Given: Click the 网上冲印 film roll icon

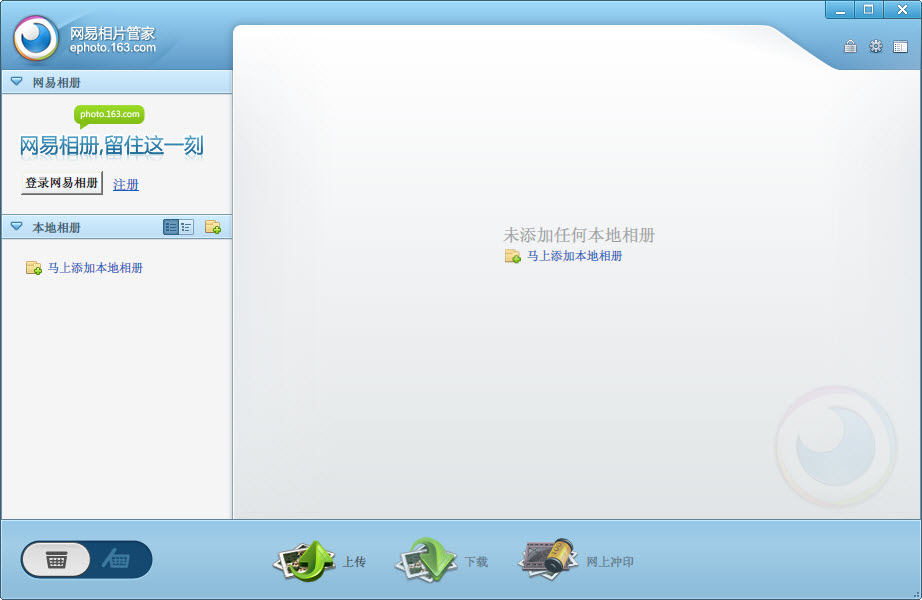Looking at the screenshot, I should click(x=547, y=559).
